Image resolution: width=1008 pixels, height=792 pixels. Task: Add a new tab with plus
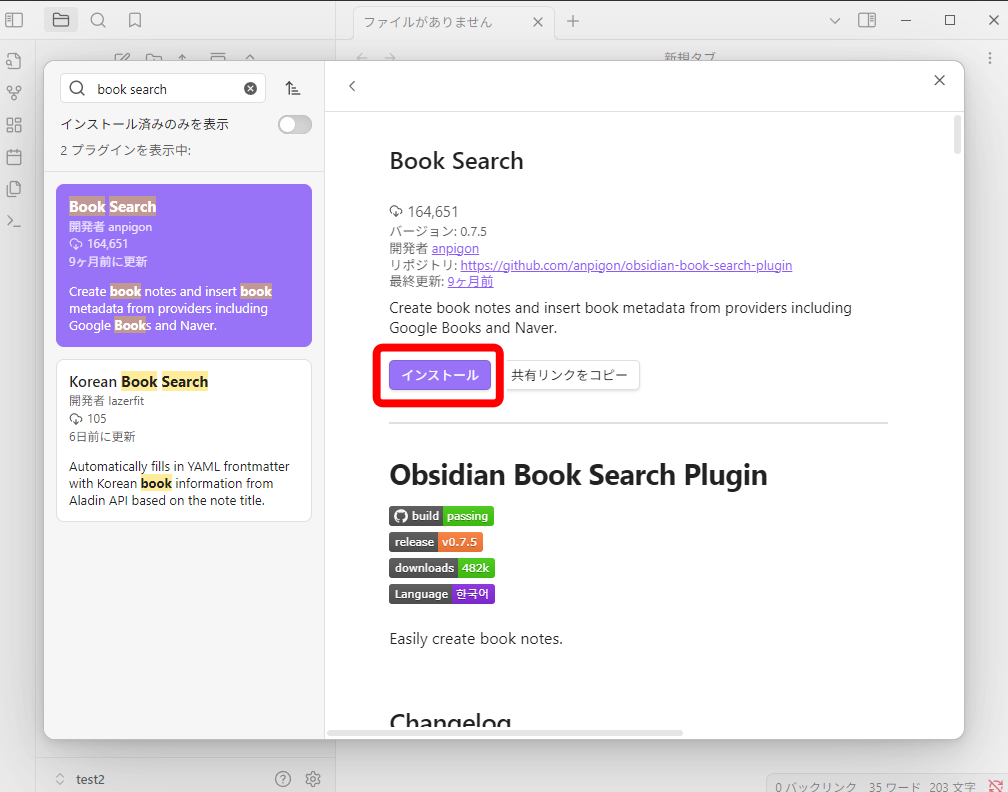(573, 21)
